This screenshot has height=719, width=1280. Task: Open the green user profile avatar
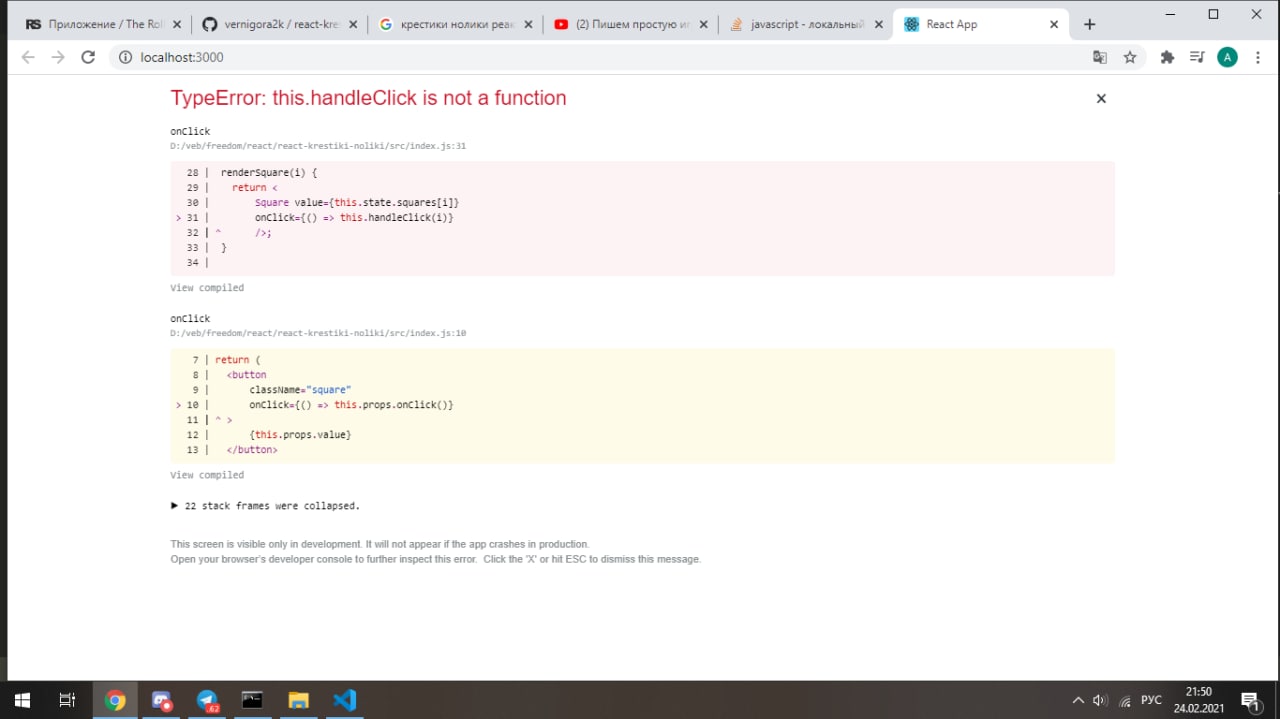coord(1227,57)
